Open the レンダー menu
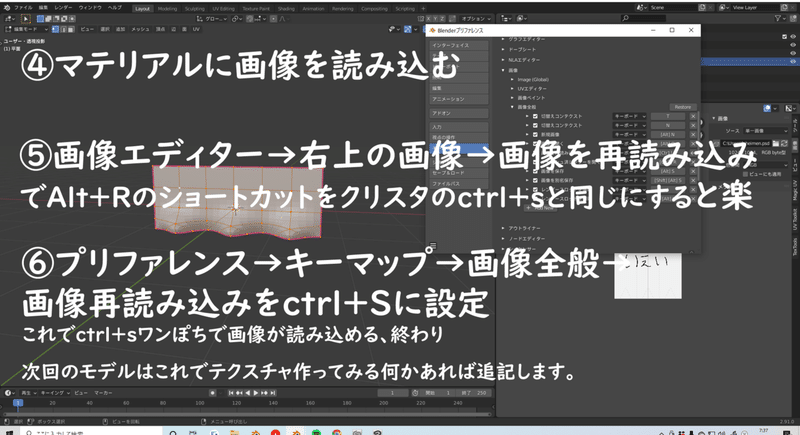Viewport: 800px width, 435px height. 63,8
